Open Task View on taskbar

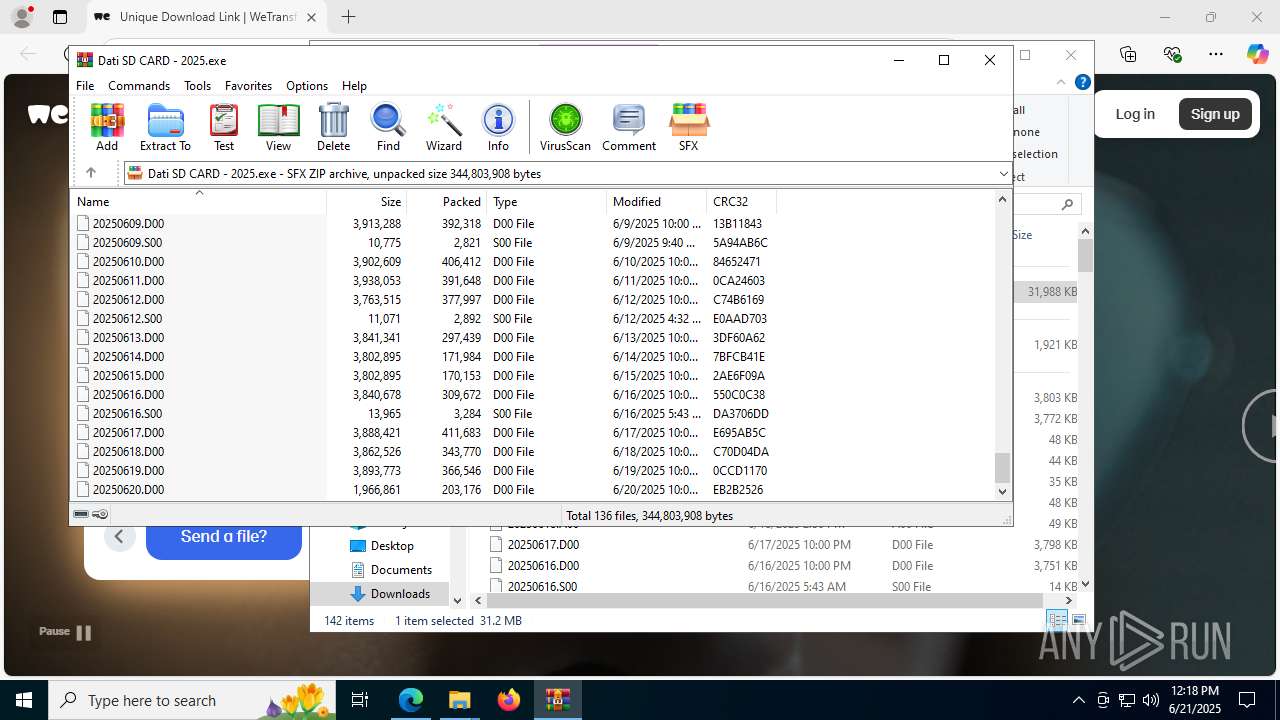click(360, 700)
